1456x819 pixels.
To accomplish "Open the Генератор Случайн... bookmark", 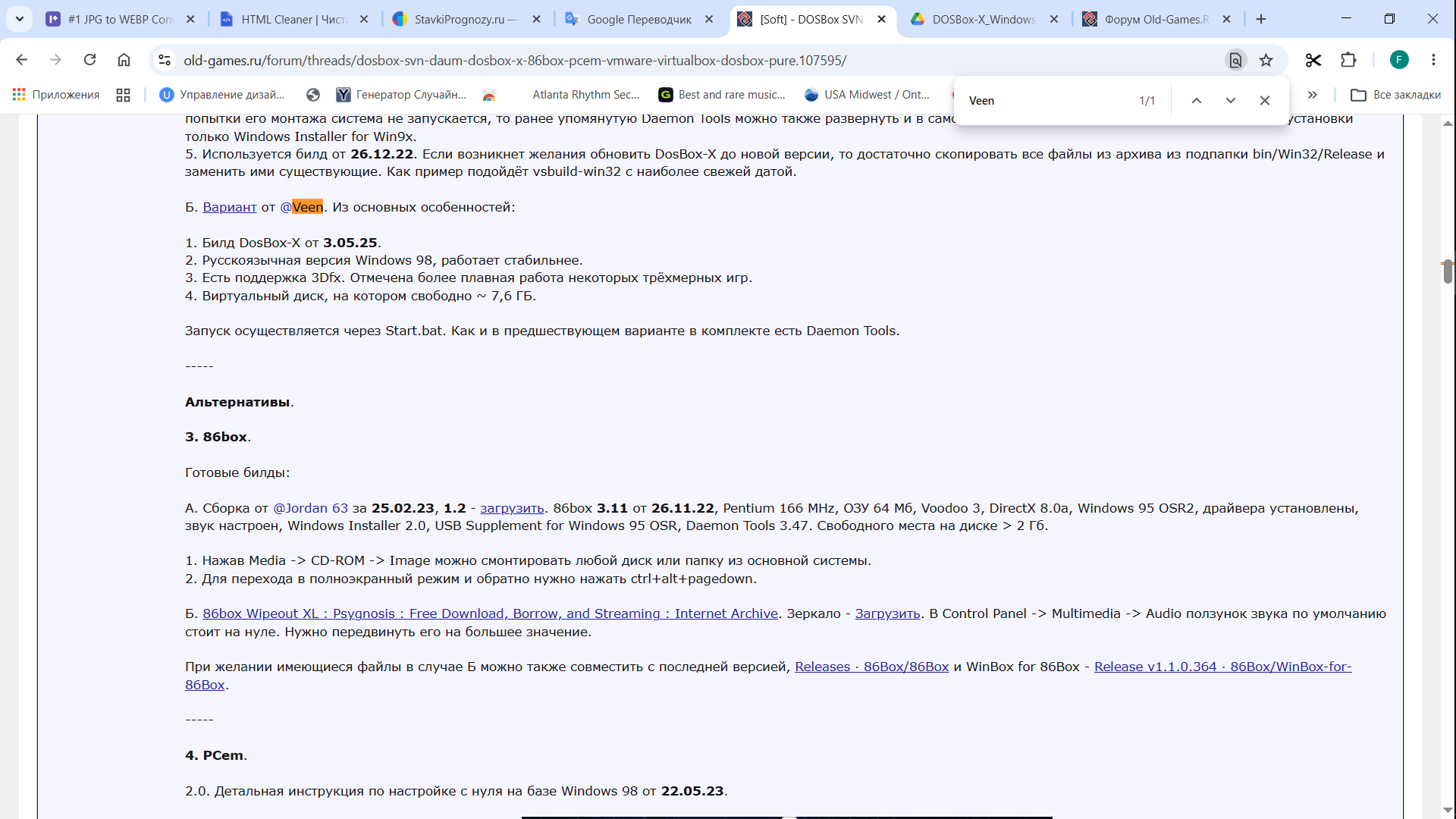I will 401,95.
